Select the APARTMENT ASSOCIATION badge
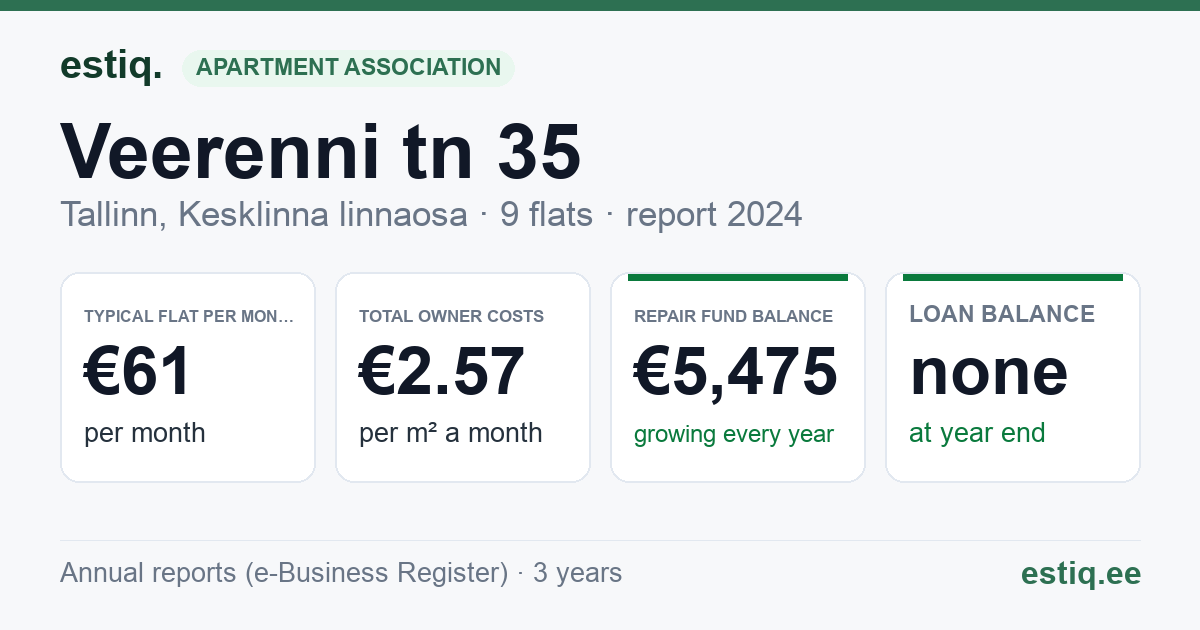The width and height of the screenshot is (1200, 630). click(x=348, y=68)
